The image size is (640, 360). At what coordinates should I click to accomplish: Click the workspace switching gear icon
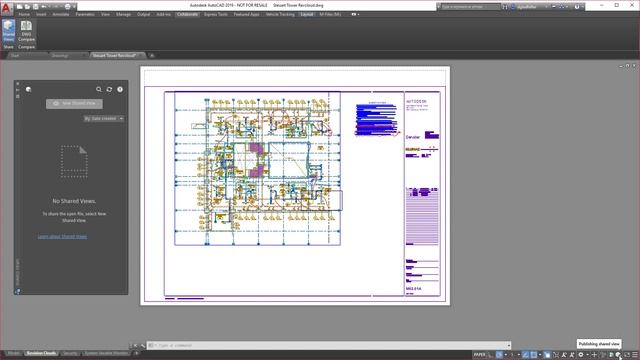coord(581,355)
